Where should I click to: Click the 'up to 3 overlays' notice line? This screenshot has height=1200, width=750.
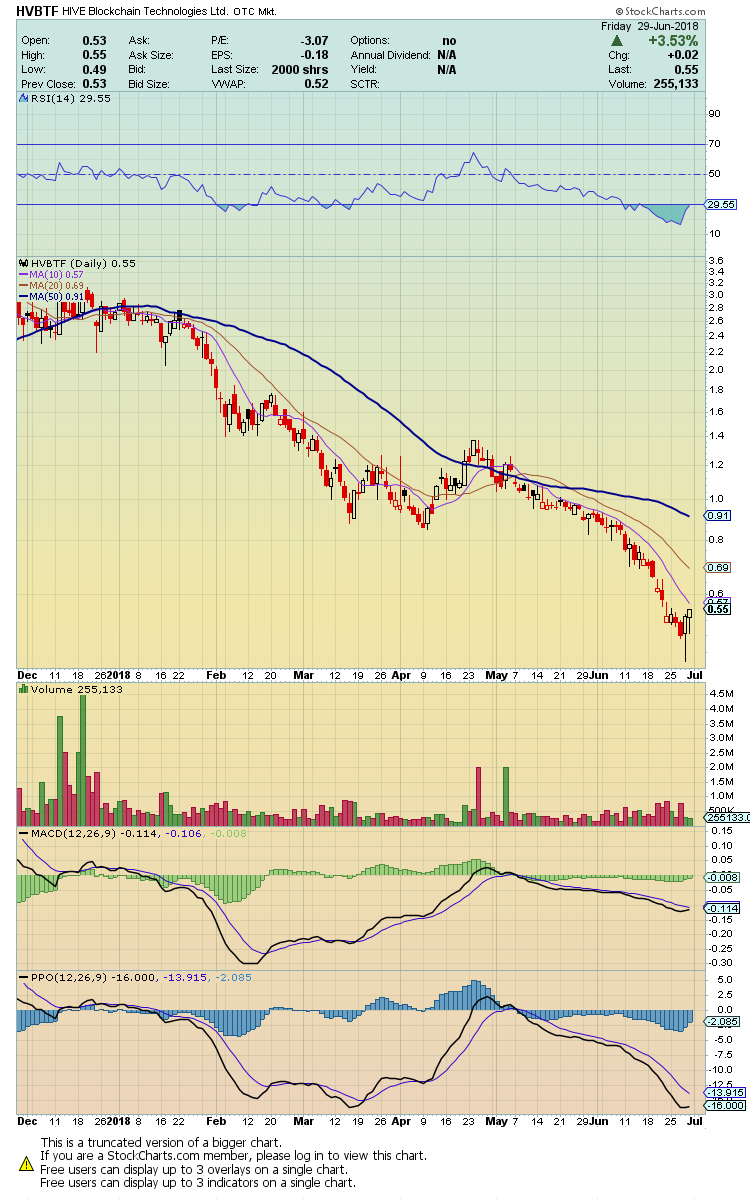[194, 1168]
